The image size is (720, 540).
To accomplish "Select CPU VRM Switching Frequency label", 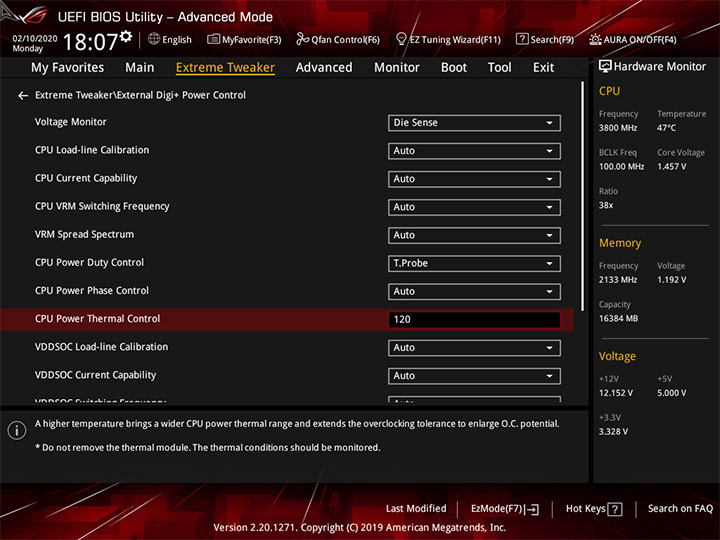I will pos(102,207).
